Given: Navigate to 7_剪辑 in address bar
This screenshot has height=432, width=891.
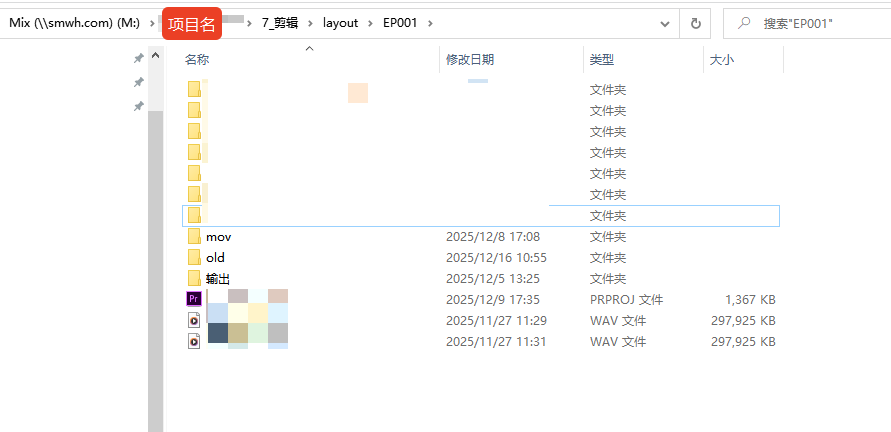Looking at the screenshot, I should [x=280, y=23].
